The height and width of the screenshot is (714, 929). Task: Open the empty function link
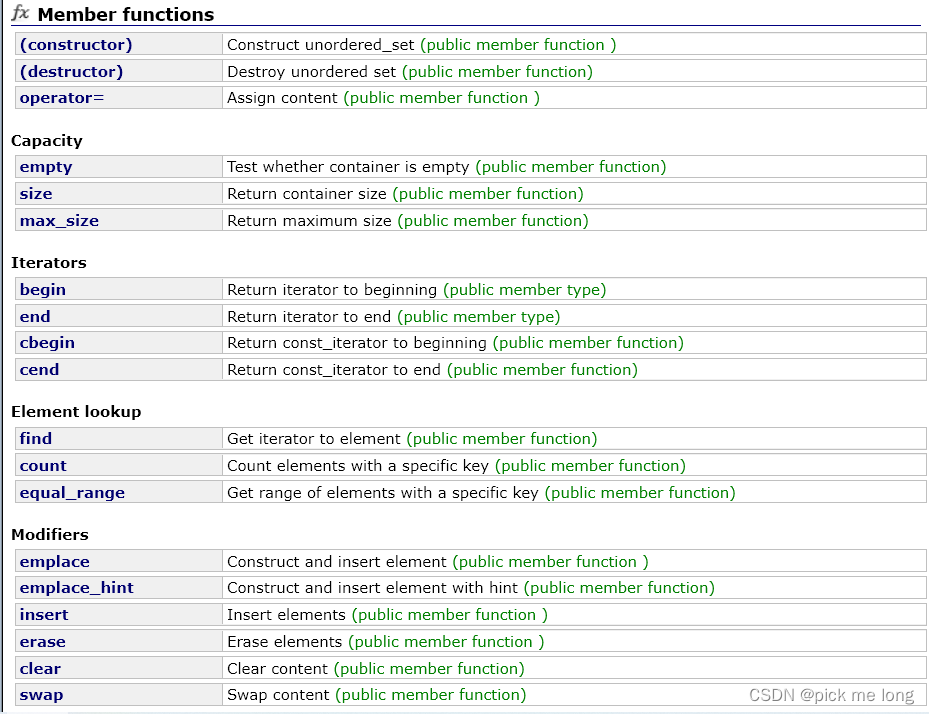(46, 167)
